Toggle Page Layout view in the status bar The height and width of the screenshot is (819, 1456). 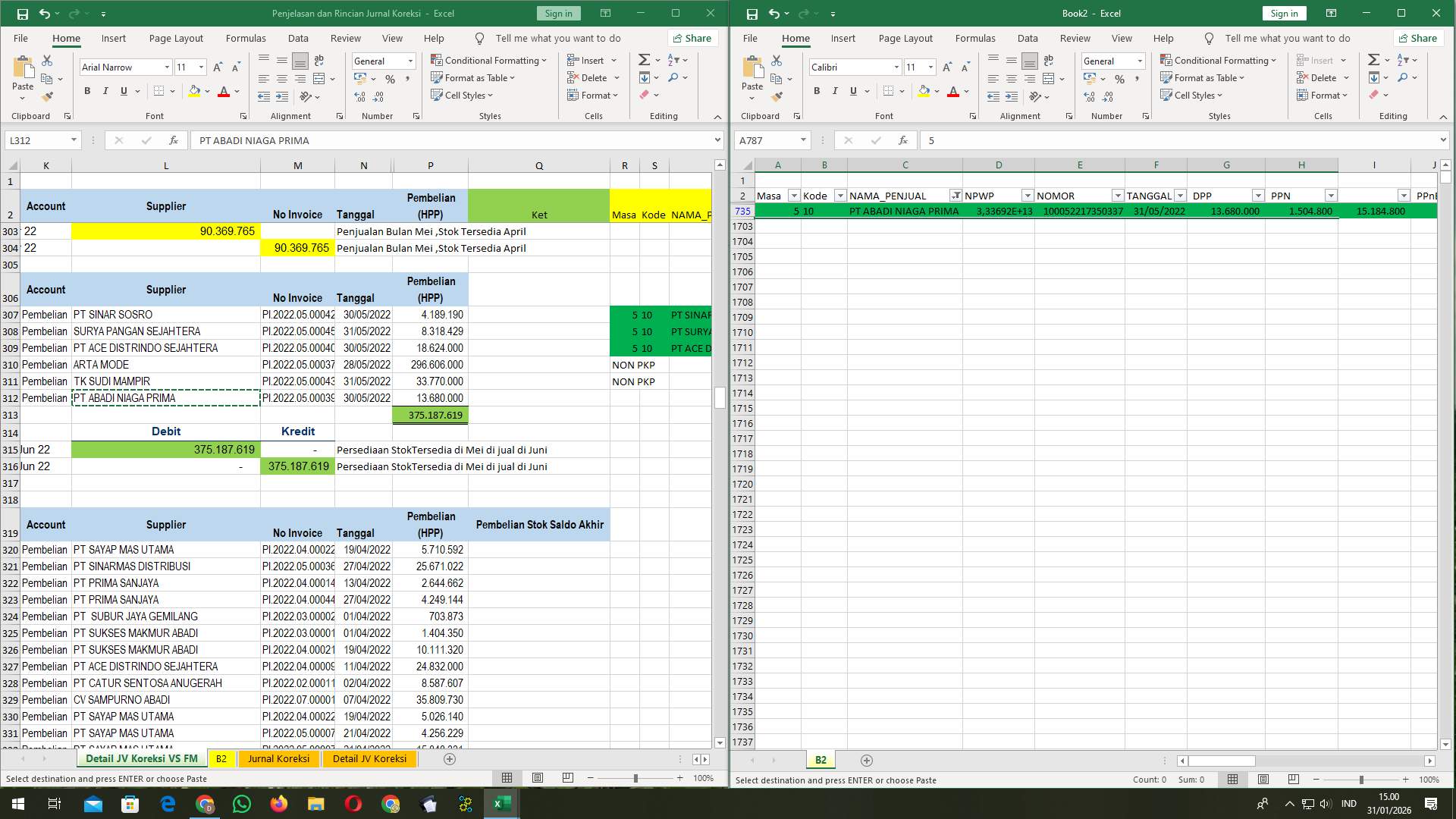click(537, 777)
